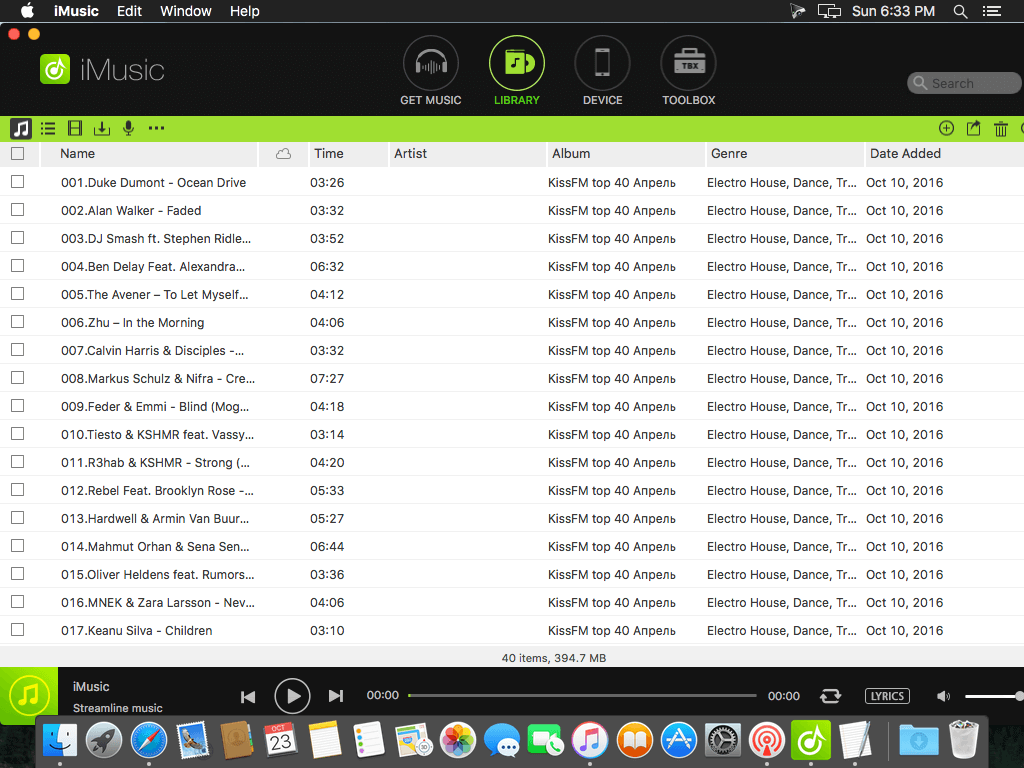This screenshot has width=1024, height=768.
Task: Check the checkbox next to 010.Tiesto song
Action: (x=15, y=434)
